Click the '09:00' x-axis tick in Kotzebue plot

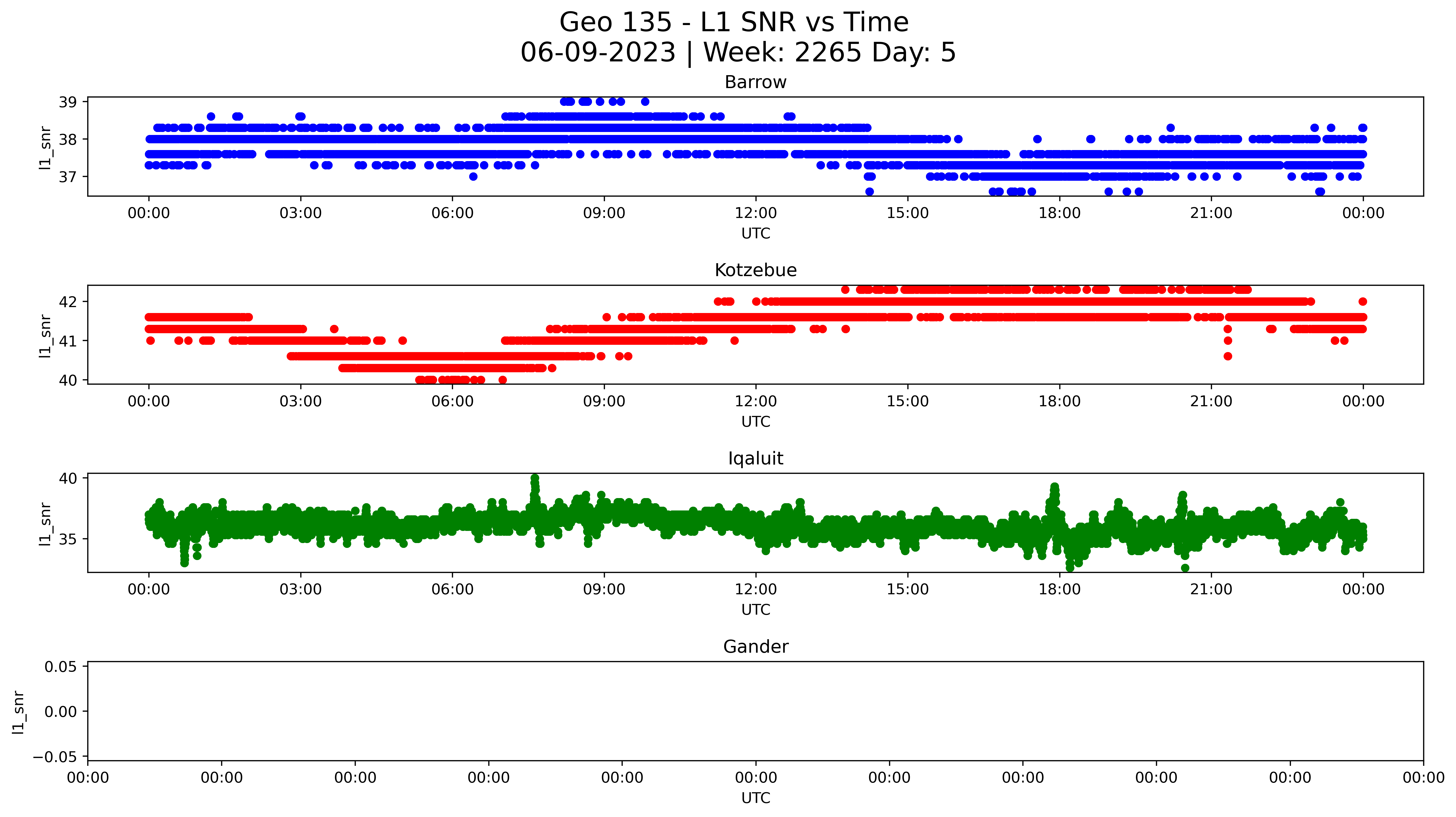click(604, 401)
